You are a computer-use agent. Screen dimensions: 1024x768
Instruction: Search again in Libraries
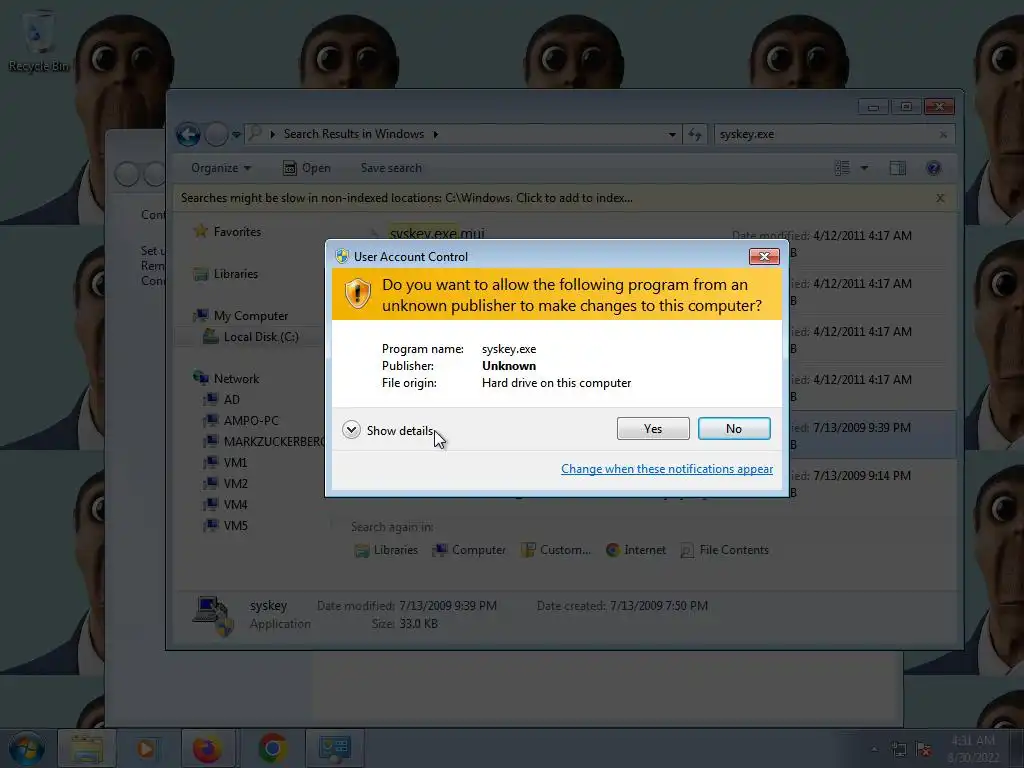[x=386, y=550]
